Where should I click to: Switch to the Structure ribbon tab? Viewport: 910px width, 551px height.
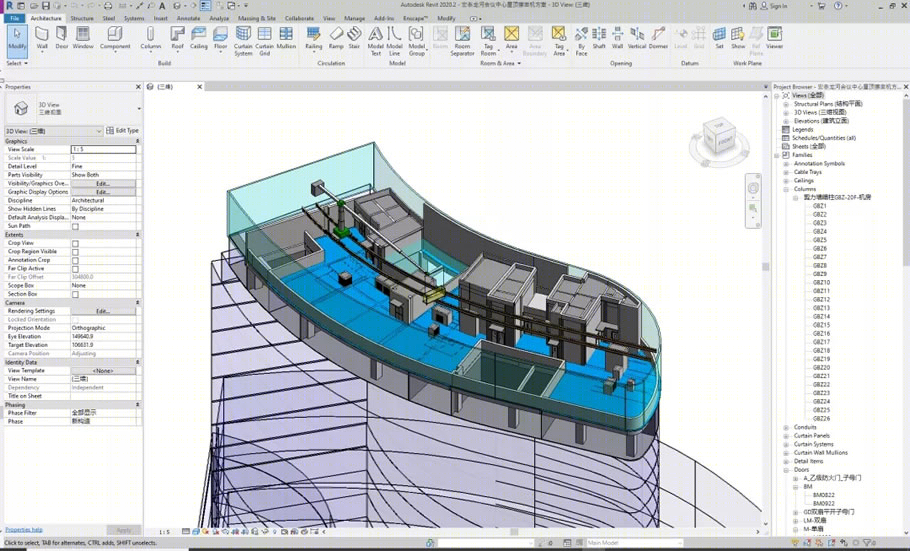click(82, 18)
